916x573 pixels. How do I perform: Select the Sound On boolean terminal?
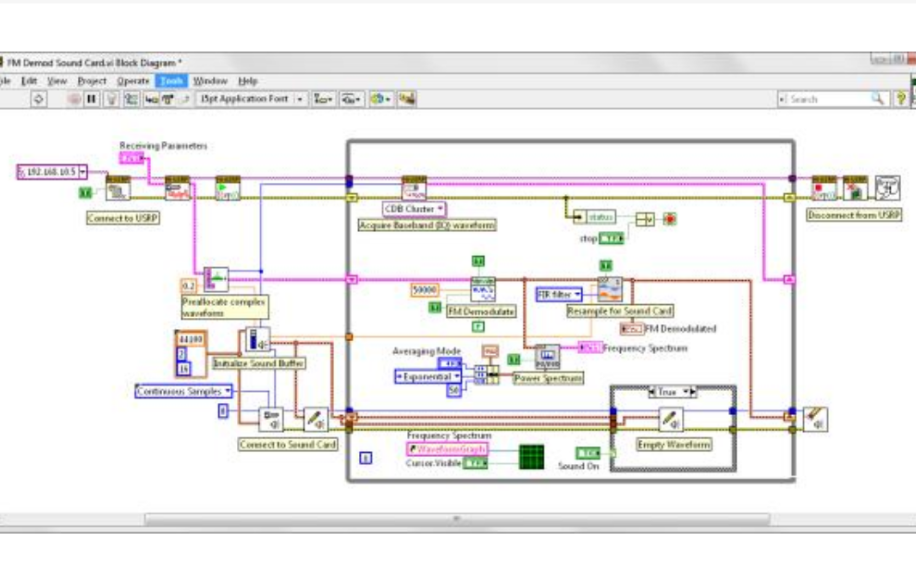[x=588, y=453]
